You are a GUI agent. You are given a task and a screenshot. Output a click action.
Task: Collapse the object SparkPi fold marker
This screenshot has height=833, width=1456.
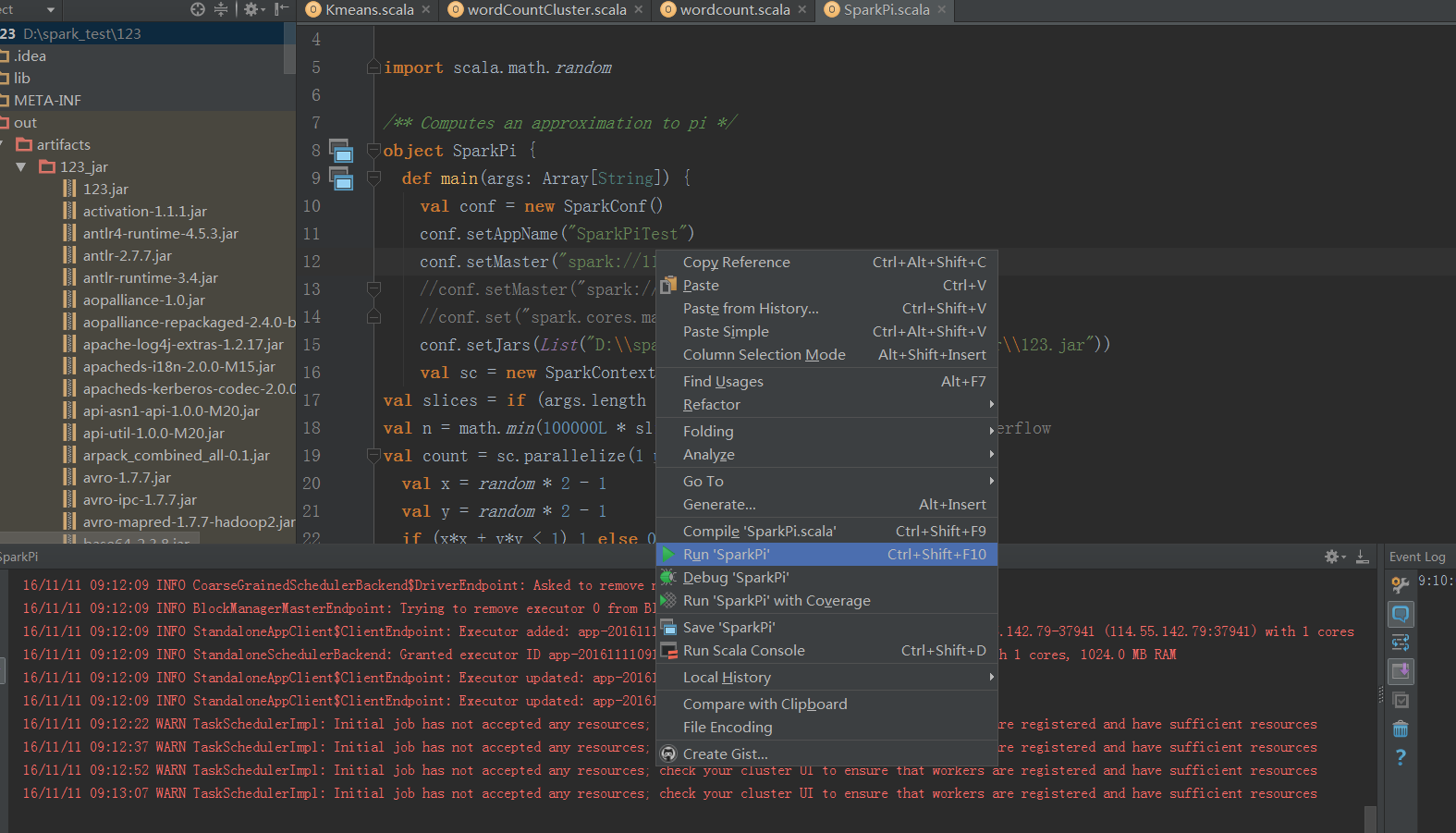pyautogui.click(x=373, y=151)
